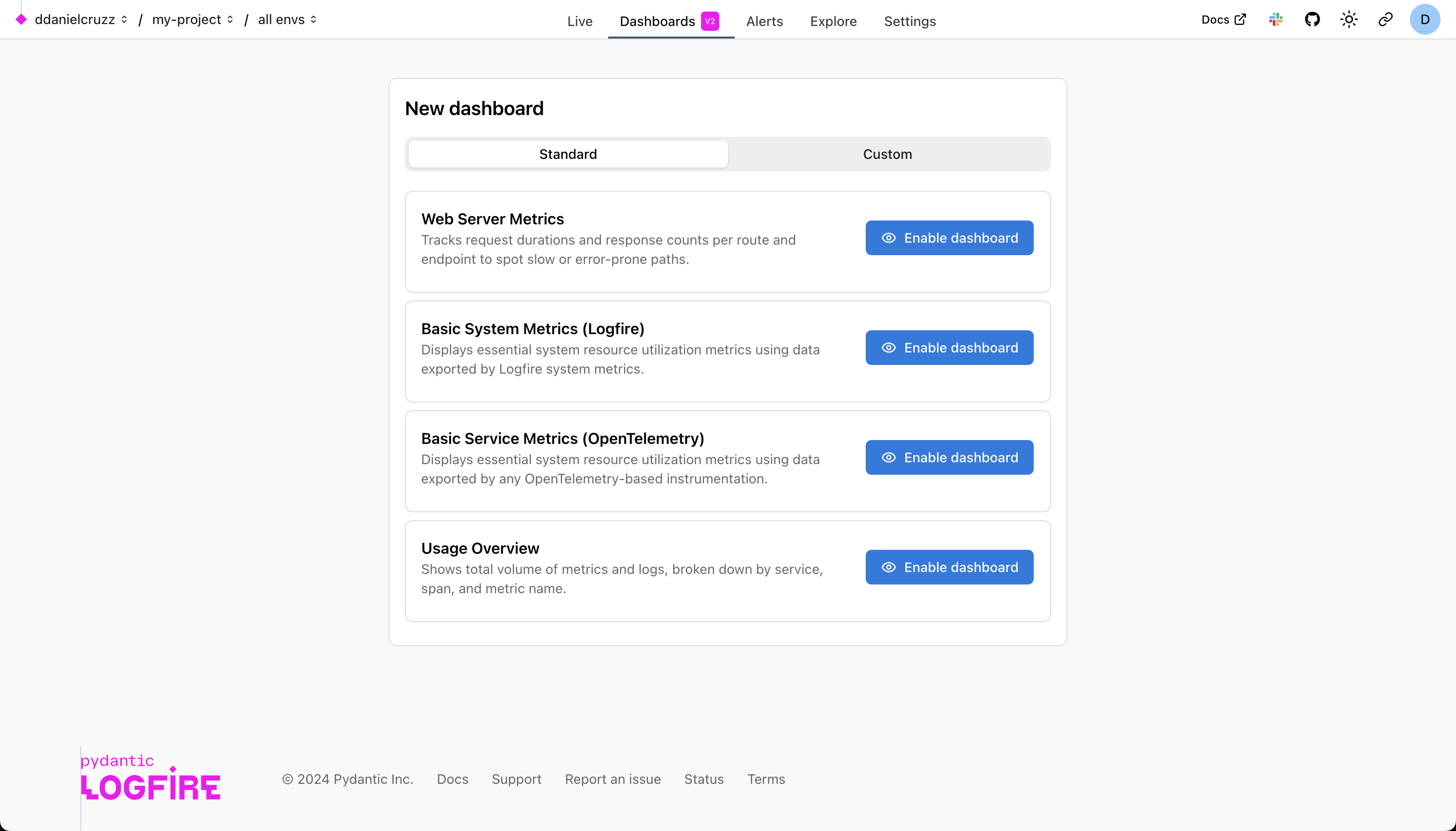Click the pink Logfire diamond logo

pyautogui.click(x=21, y=19)
